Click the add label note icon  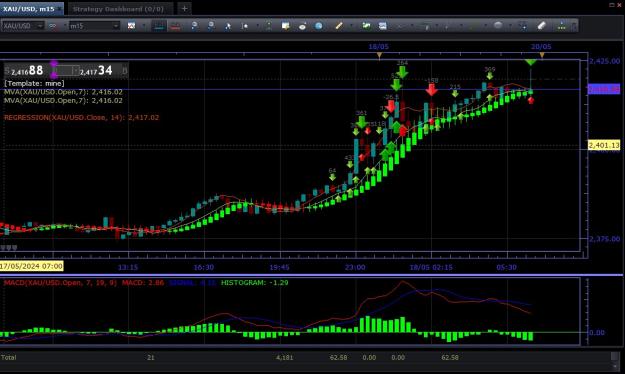(285, 26)
